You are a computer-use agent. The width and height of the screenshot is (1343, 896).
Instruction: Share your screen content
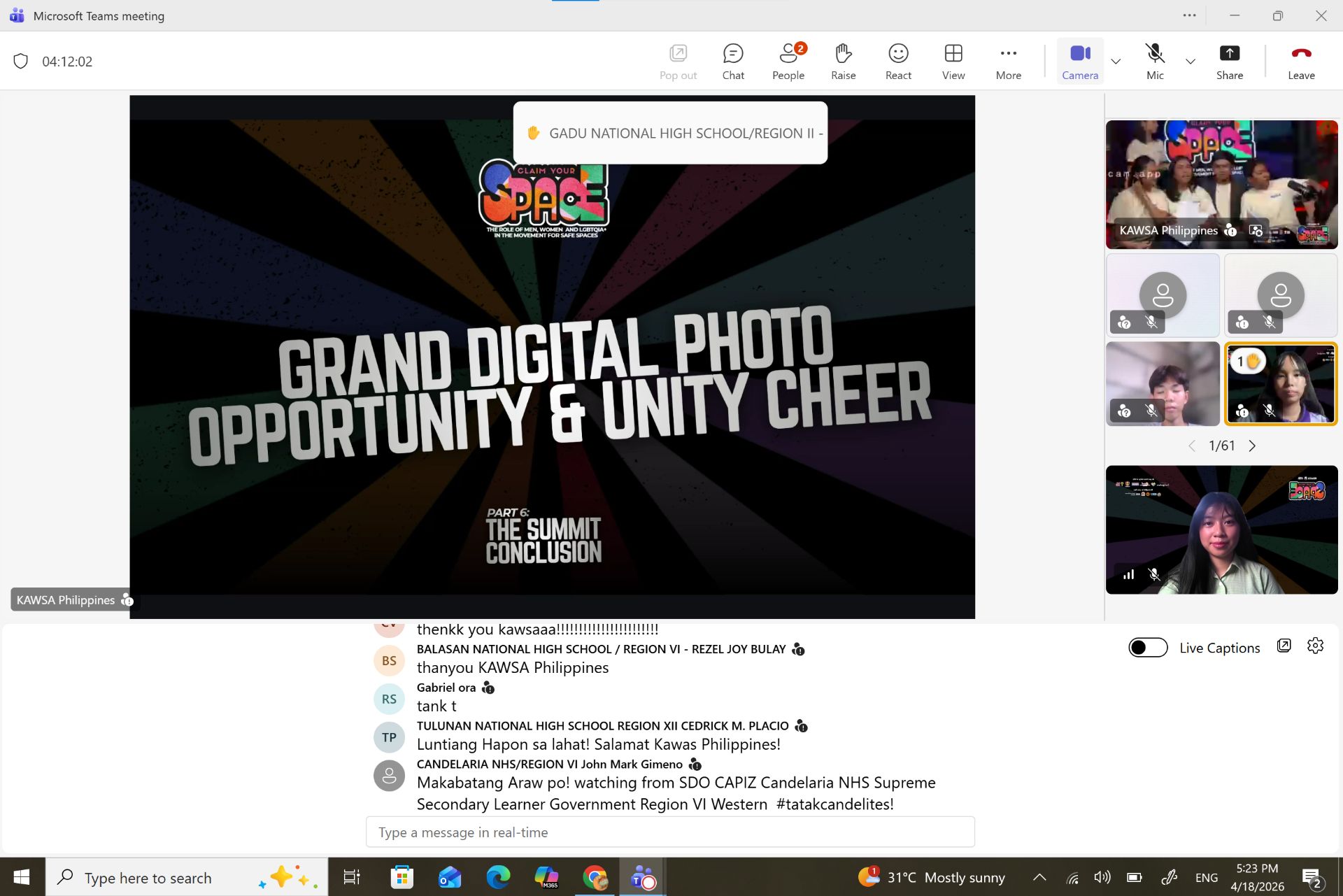[x=1229, y=61]
